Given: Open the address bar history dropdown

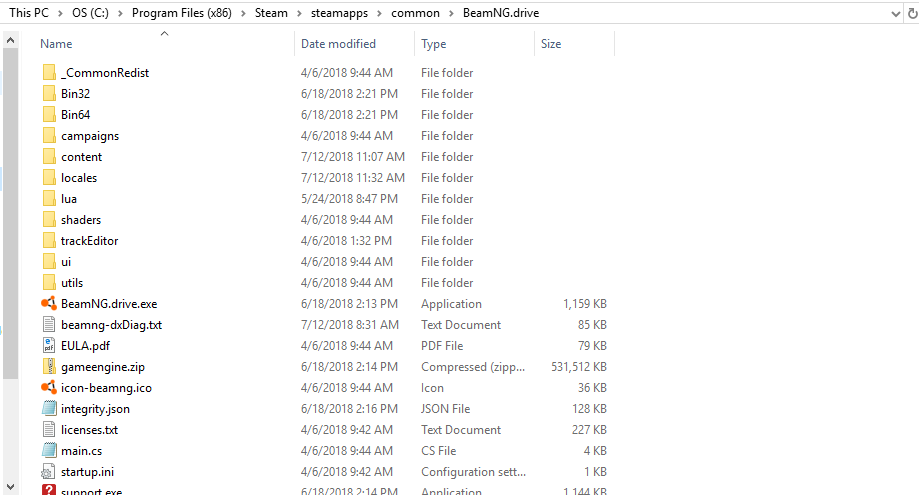Looking at the screenshot, I should pyautogui.click(x=896, y=13).
